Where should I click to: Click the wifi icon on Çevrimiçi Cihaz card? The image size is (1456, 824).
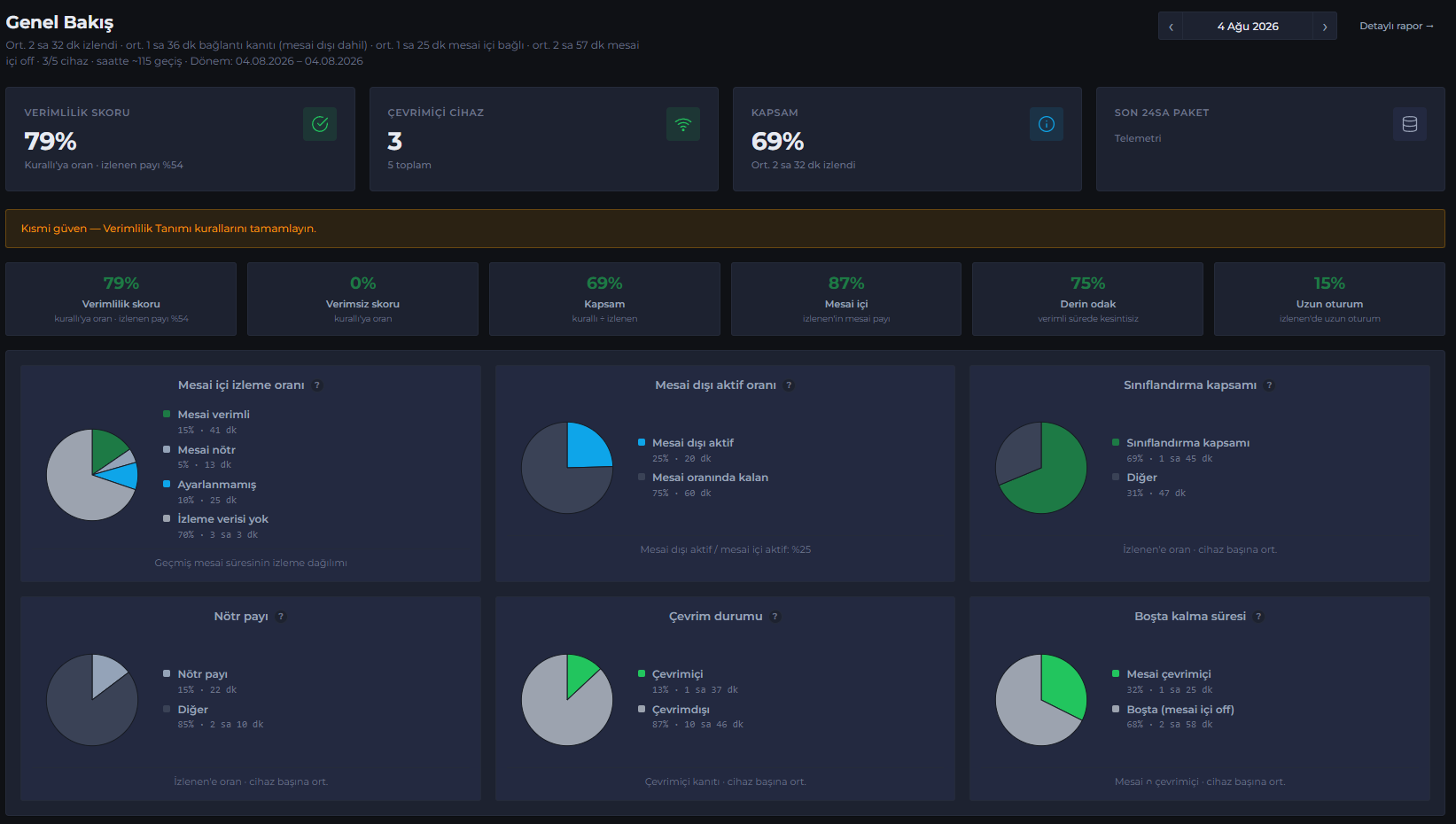(x=683, y=124)
